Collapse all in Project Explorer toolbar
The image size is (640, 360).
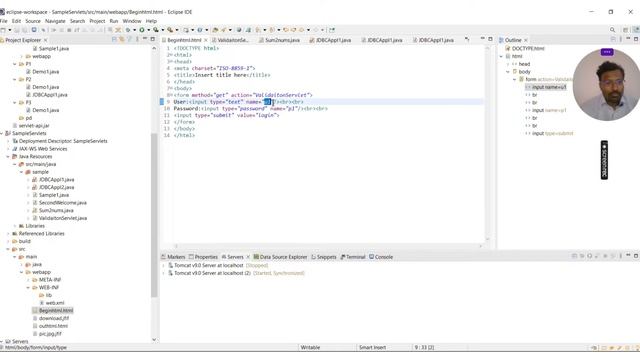click(x=114, y=40)
